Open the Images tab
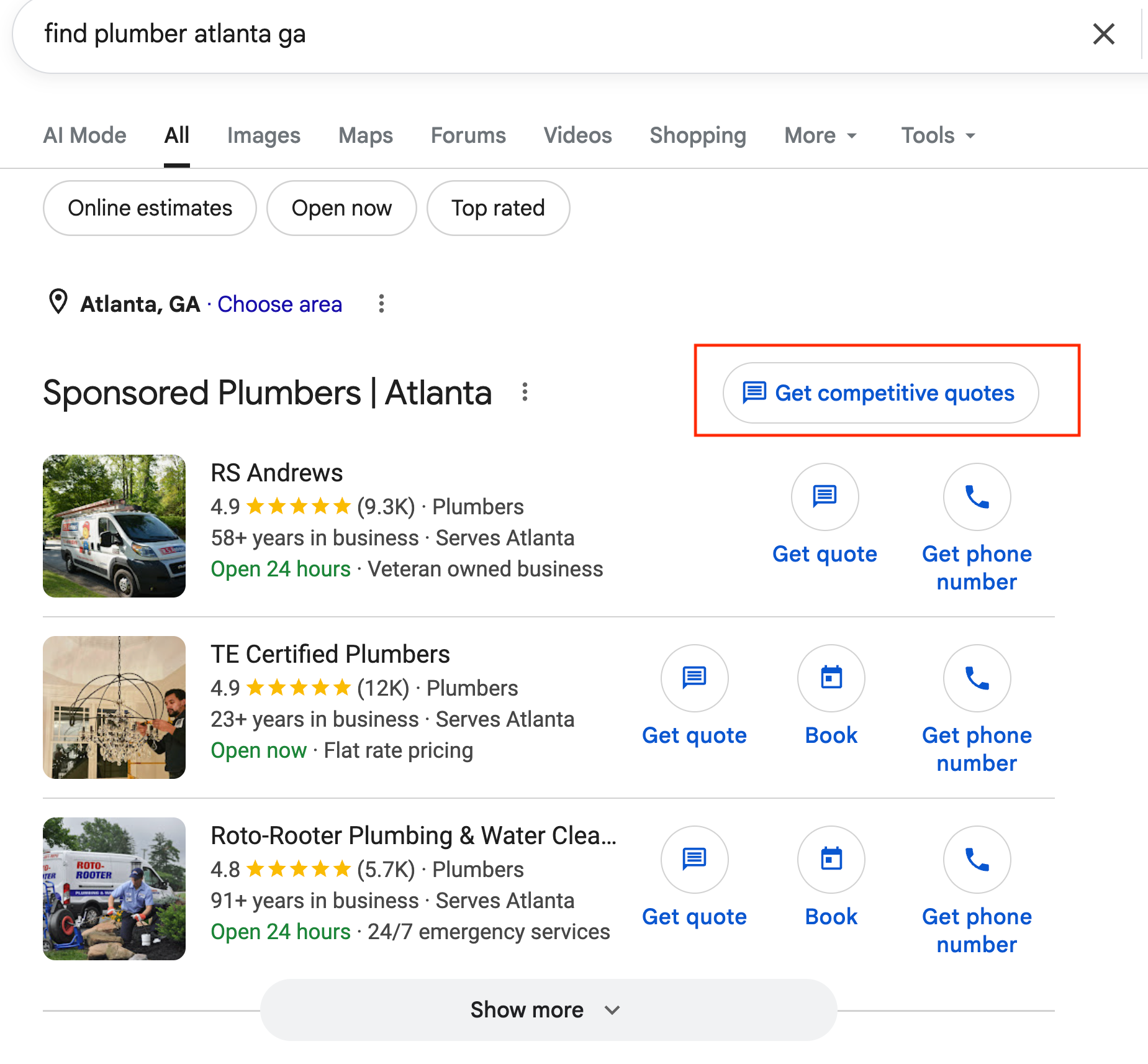1148x1064 pixels. click(264, 135)
